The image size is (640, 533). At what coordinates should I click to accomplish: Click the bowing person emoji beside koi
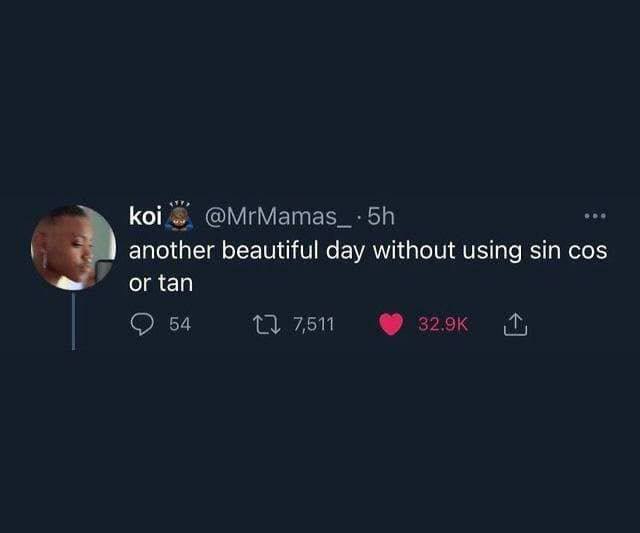pyautogui.click(x=178, y=216)
